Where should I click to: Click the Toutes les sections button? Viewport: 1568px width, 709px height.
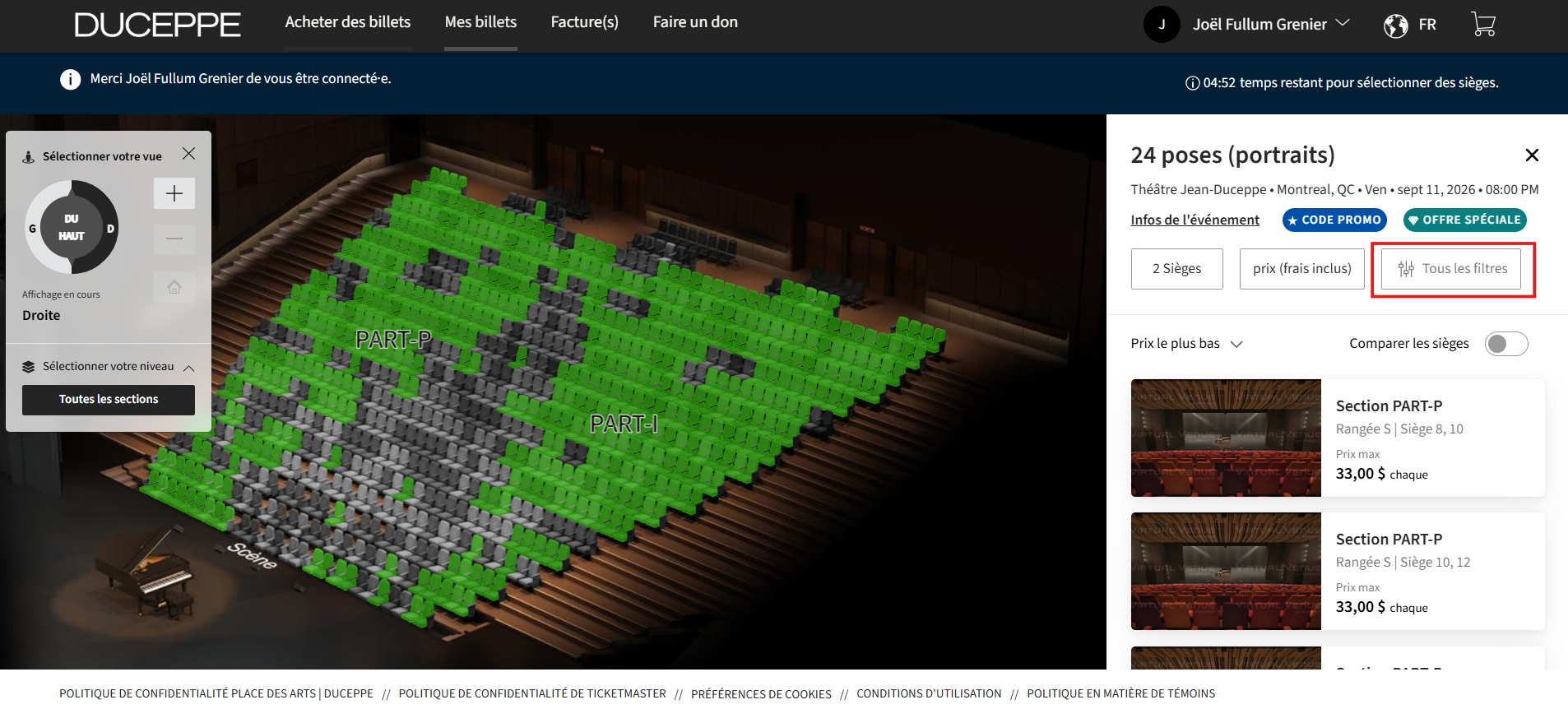tap(109, 400)
